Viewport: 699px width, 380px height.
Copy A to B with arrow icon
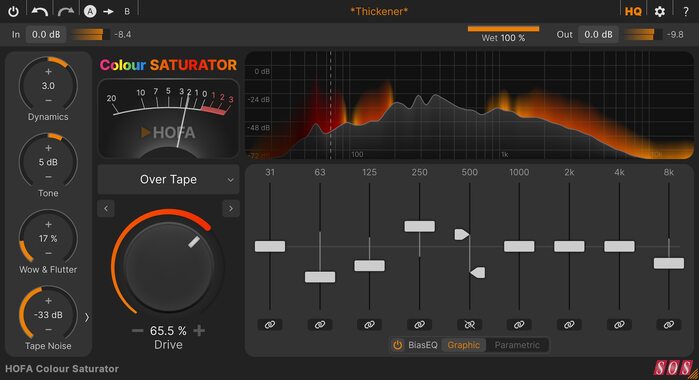[108, 12]
